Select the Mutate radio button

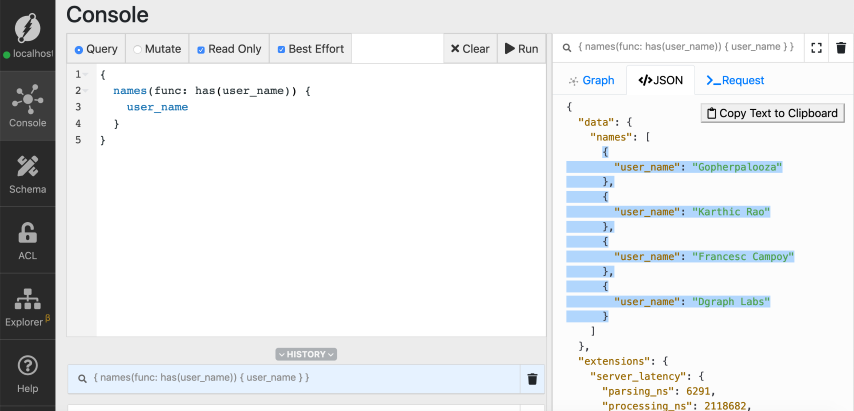tap(138, 49)
